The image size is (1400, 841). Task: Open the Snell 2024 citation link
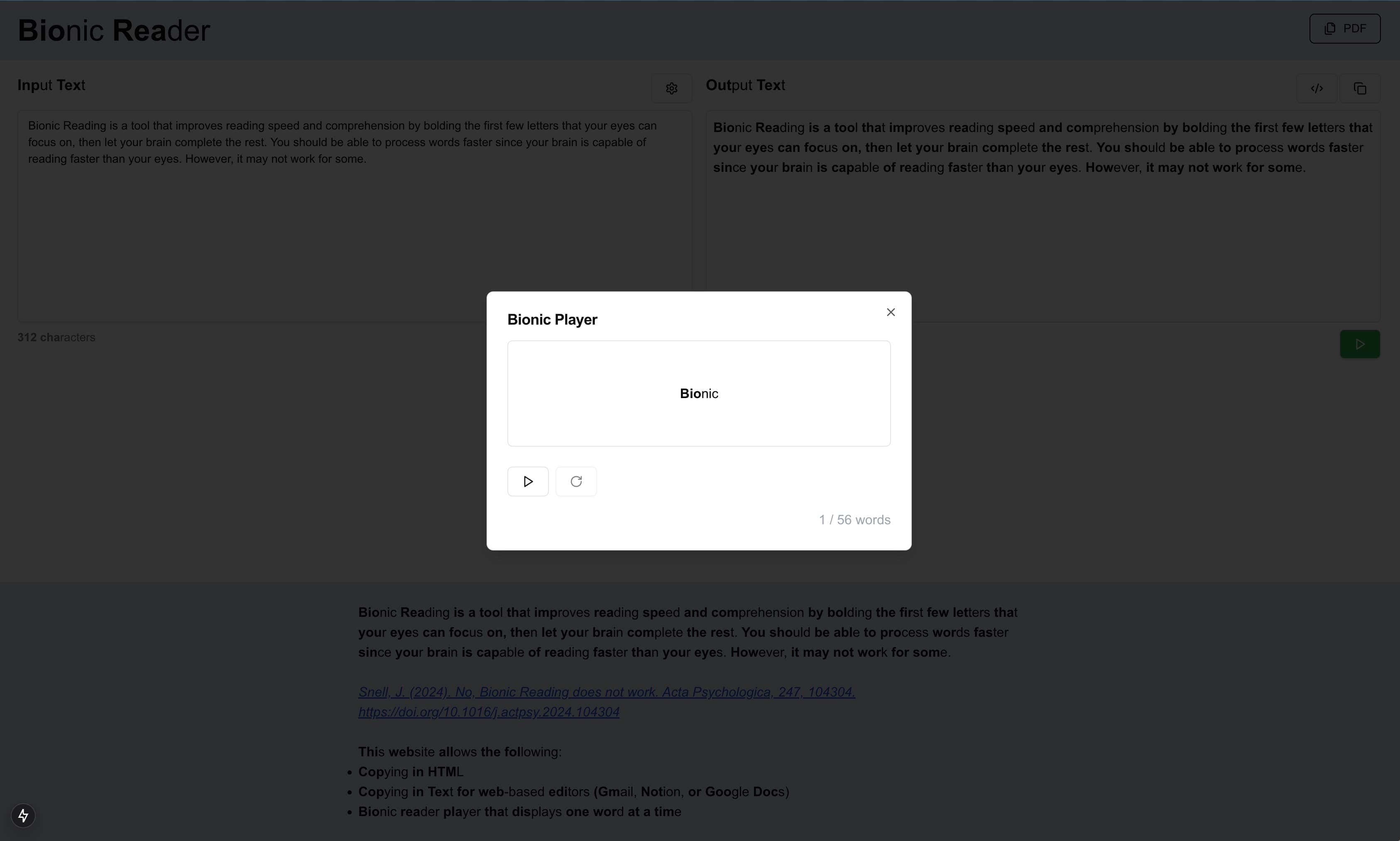[607, 702]
